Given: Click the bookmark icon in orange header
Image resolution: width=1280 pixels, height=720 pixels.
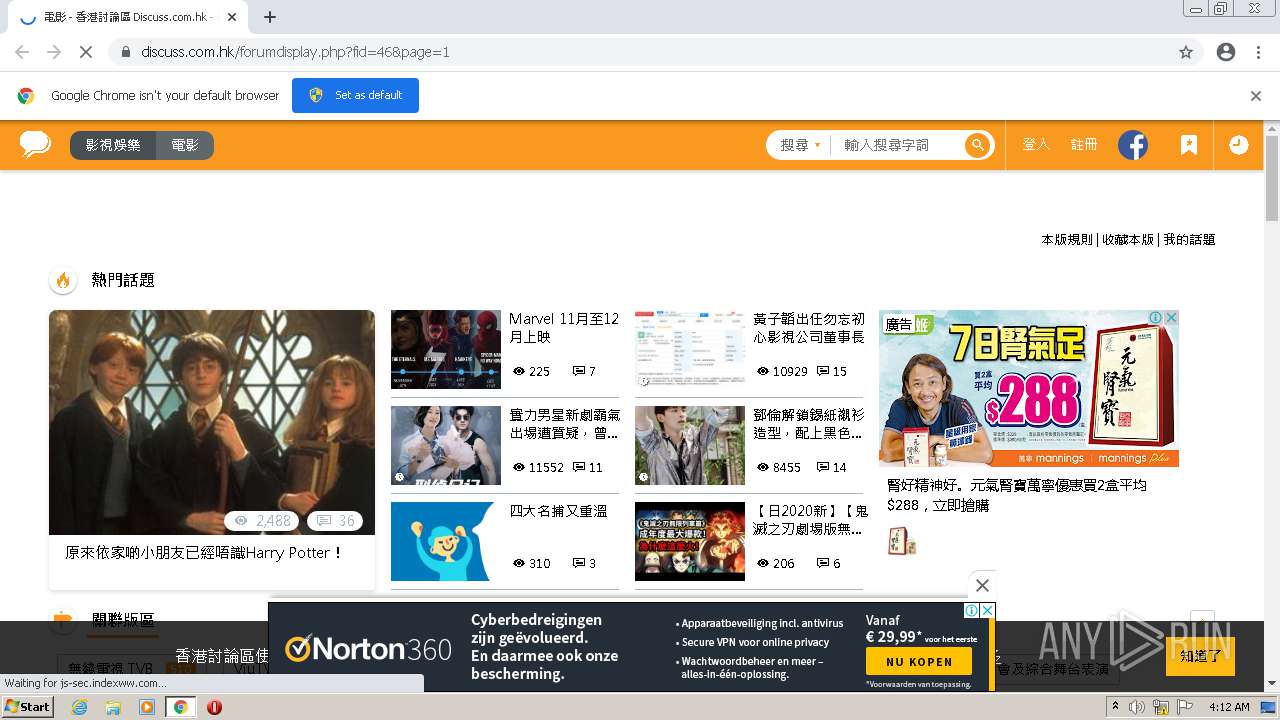Looking at the screenshot, I should click(x=1188, y=145).
